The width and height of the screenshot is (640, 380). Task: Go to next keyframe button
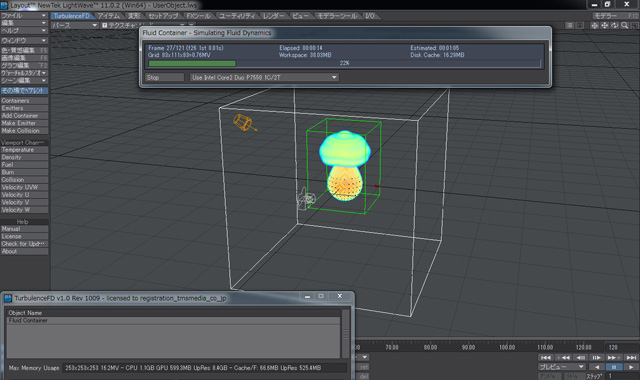(x=614, y=358)
